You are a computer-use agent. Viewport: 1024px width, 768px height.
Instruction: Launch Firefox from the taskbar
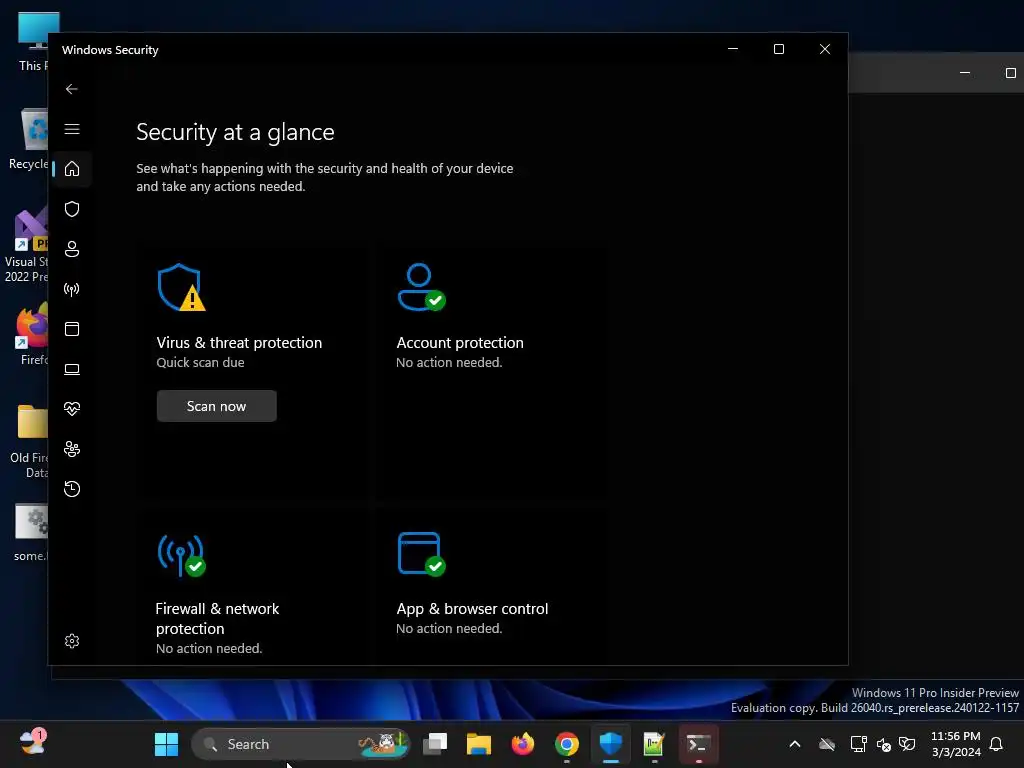(x=522, y=744)
